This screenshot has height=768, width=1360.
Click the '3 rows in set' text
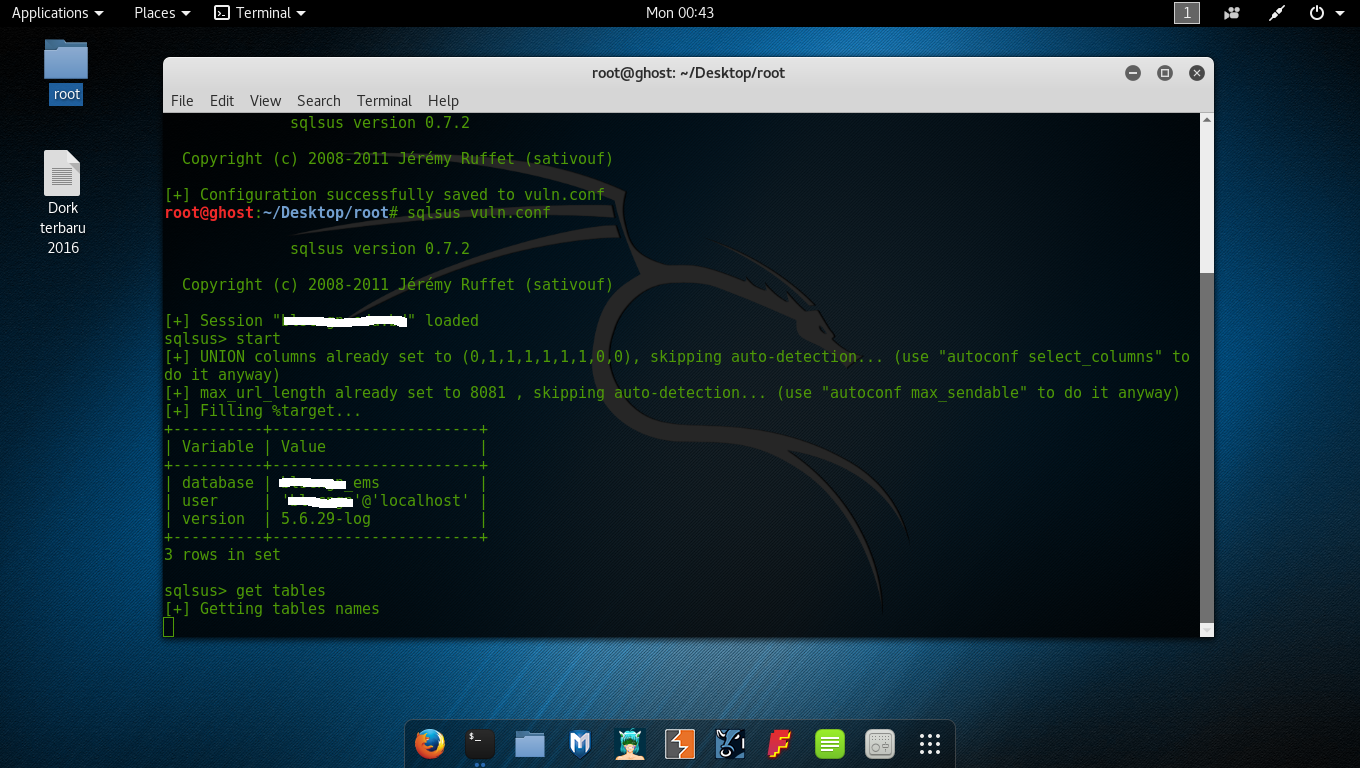(x=223, y=555)
